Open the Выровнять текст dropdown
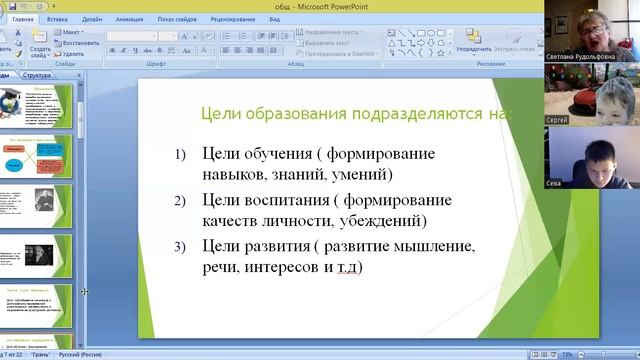 coord(324,43)
